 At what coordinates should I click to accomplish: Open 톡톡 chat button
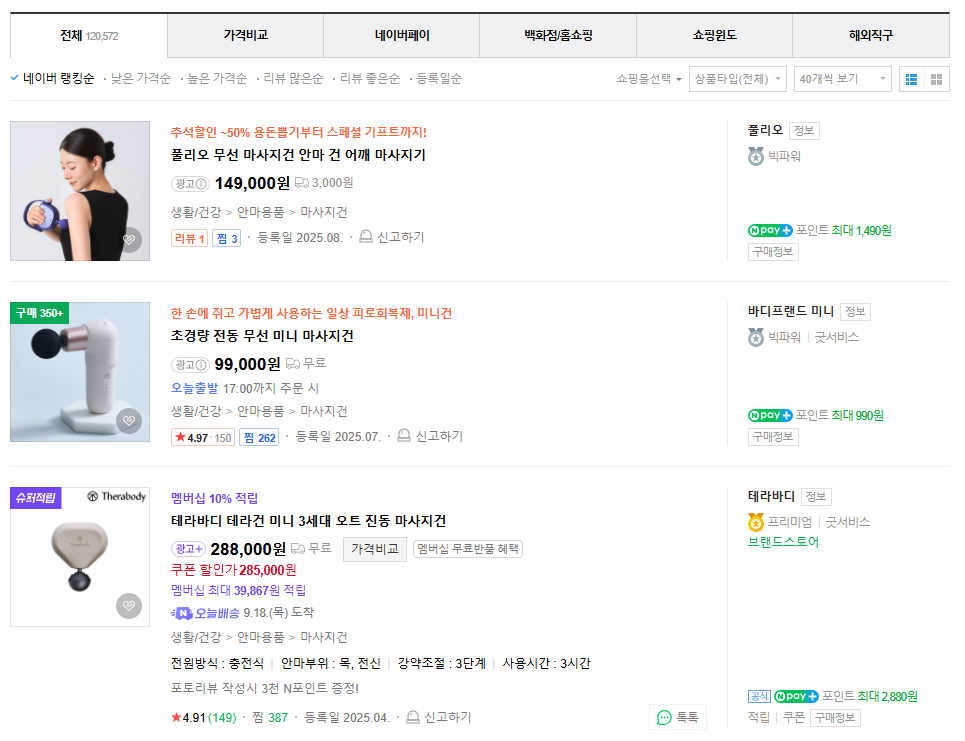tap(678, 717)
